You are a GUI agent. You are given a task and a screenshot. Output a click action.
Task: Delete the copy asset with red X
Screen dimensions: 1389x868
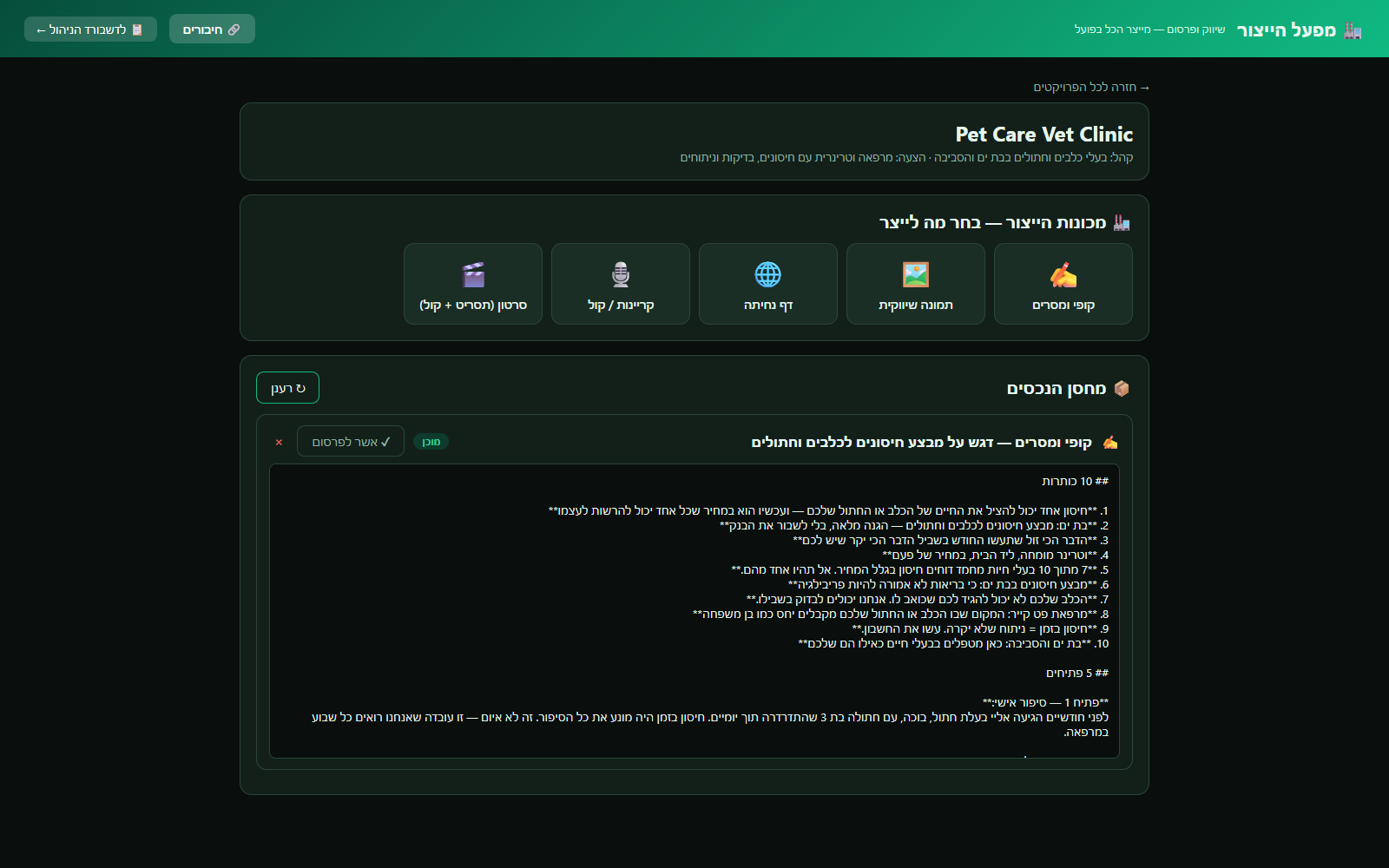[x=279, y=442]
